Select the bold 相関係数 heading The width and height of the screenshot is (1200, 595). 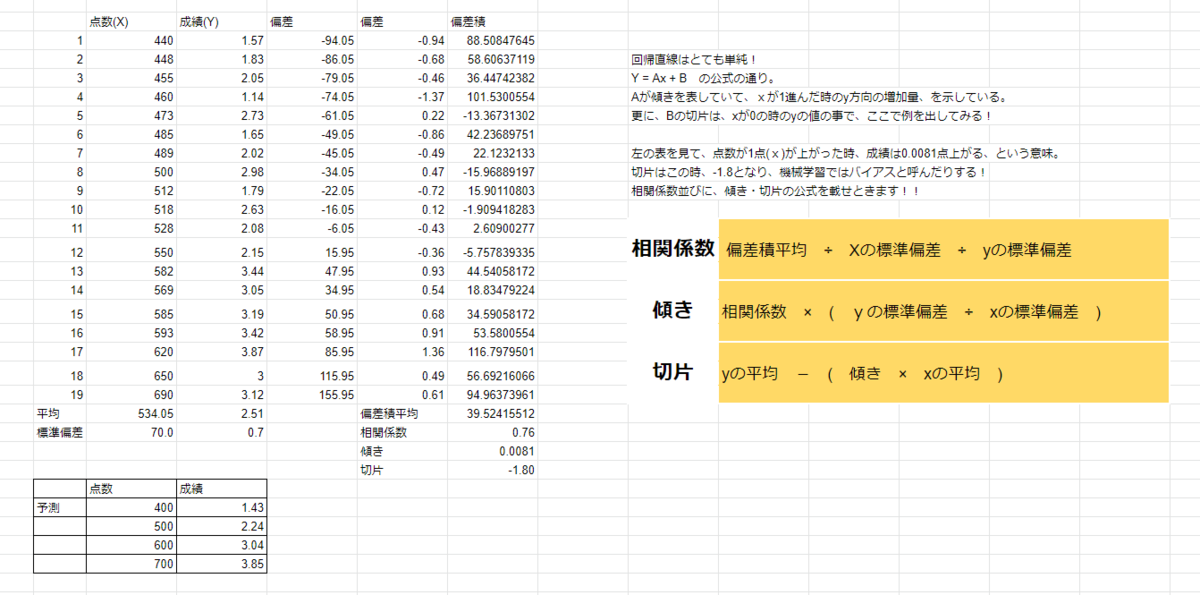672,249
